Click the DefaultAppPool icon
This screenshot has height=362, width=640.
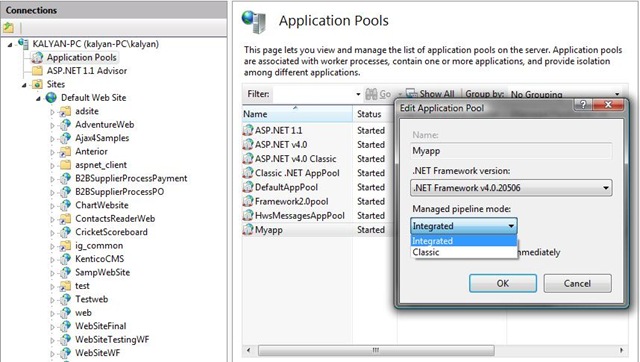[x=248, y=187]
